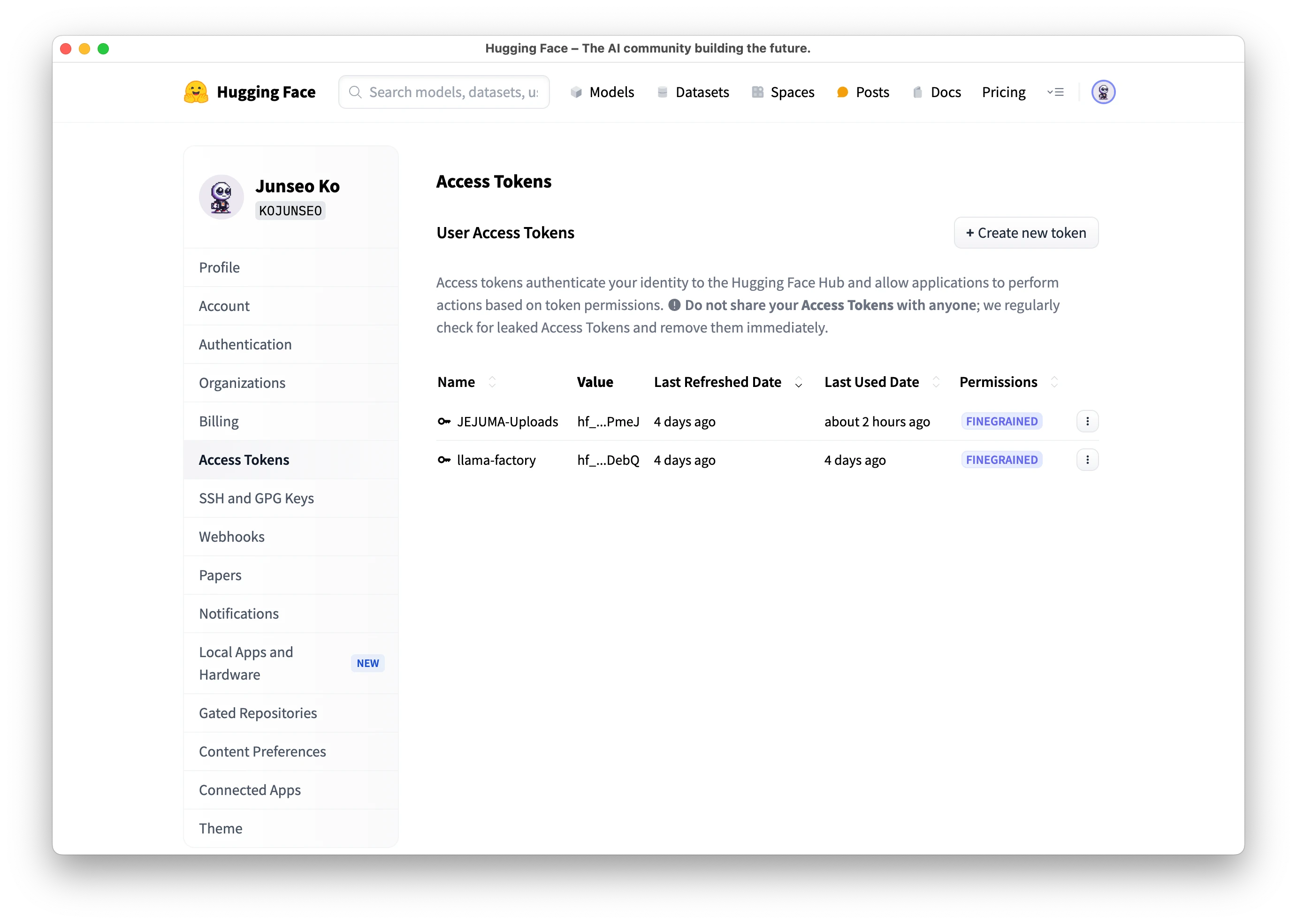Open Connected Apps settings
The width and height of the screenshot is (1297, 924).
(x=291, y=790)
